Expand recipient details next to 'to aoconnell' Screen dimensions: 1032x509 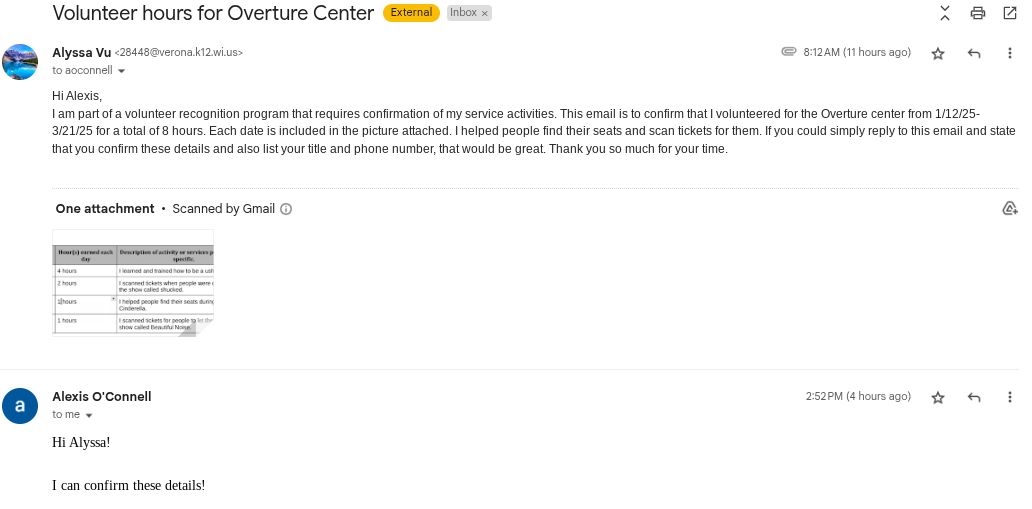click(122, 71)
